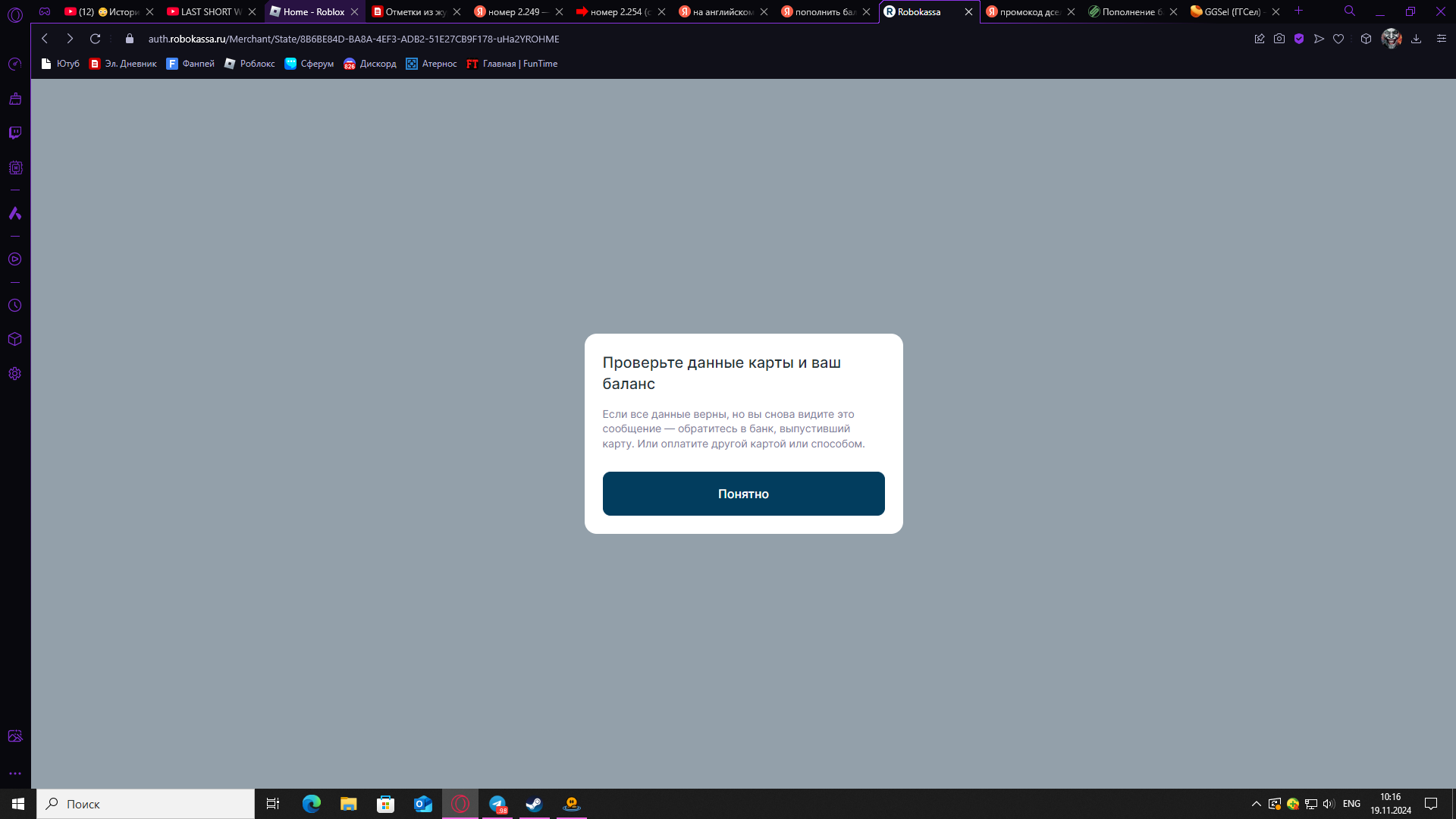Open the Дискорд bookmark

point(370,64)
